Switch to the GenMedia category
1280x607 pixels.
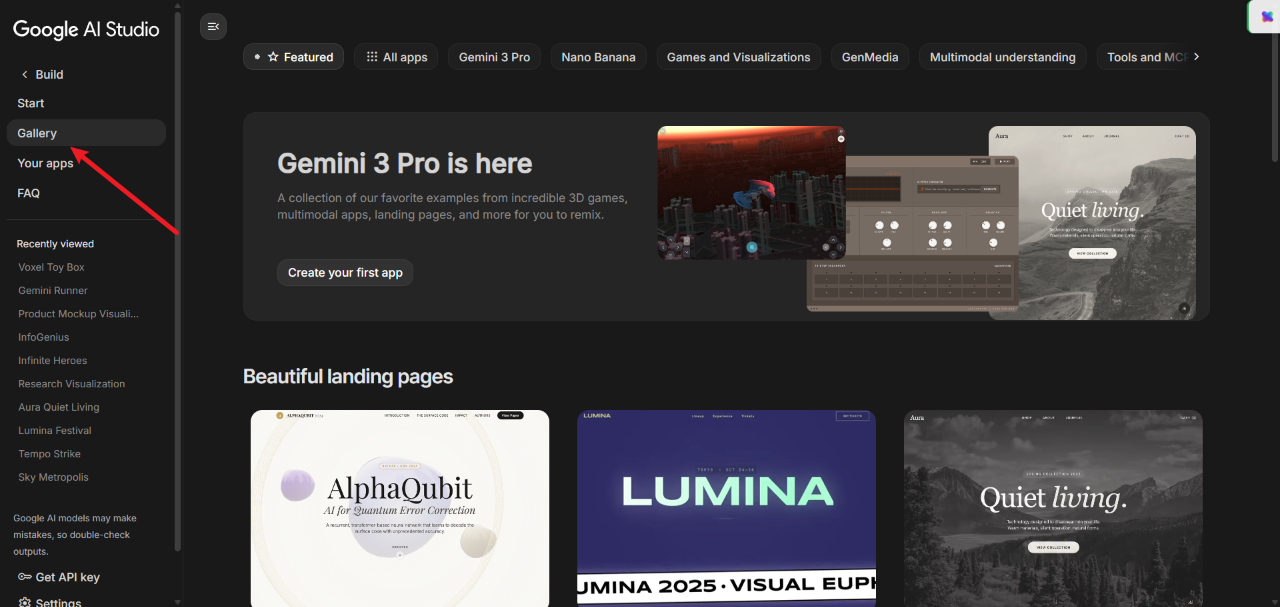[x=870, y=57]
